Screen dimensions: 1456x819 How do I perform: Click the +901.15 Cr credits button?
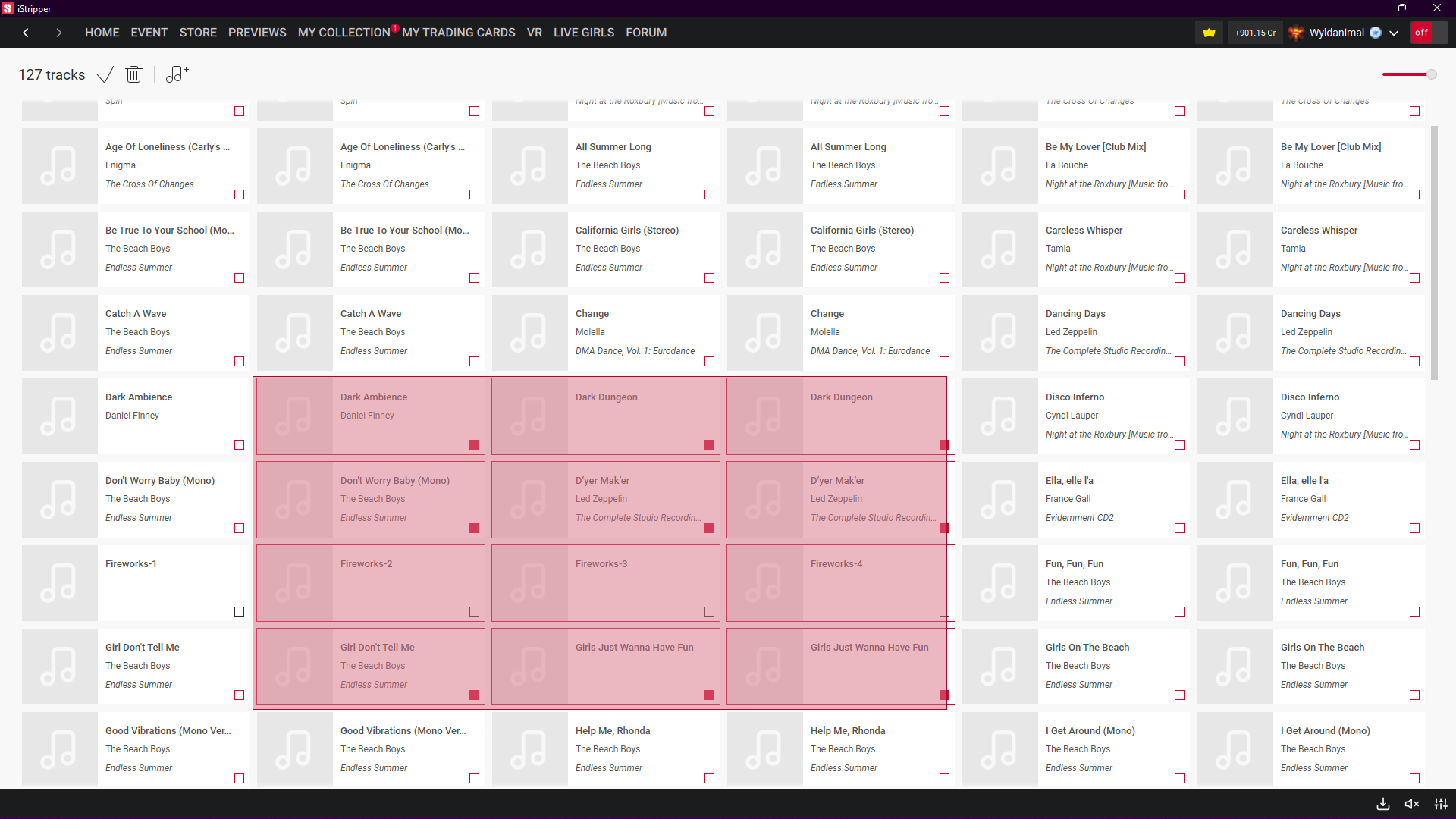1255,33
